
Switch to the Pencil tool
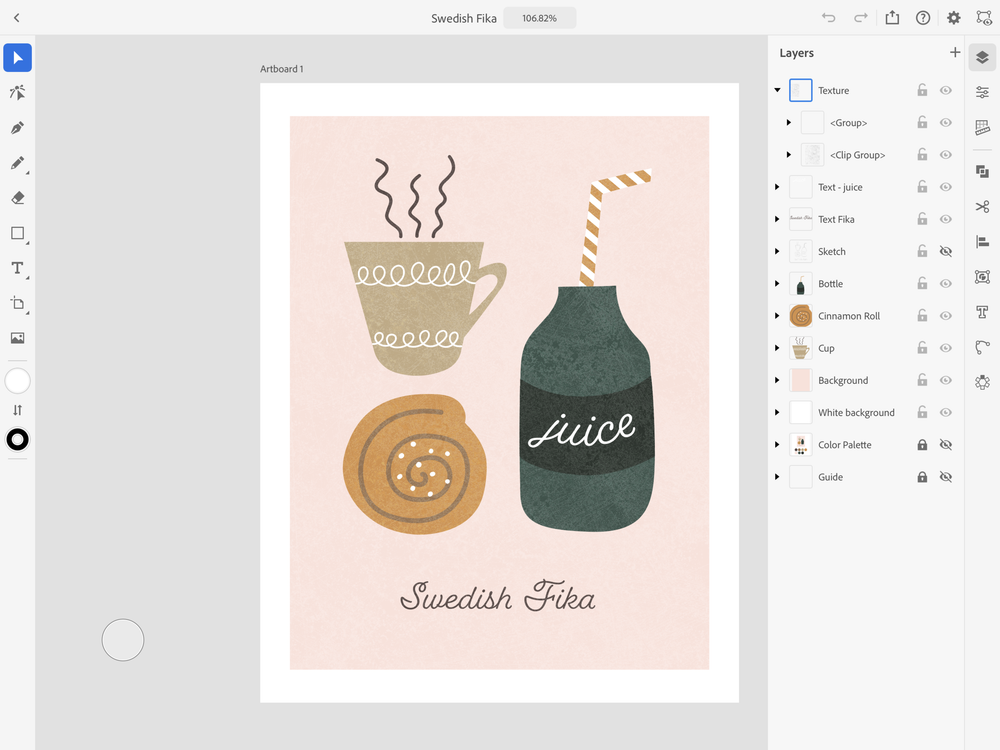pos(17,164)
